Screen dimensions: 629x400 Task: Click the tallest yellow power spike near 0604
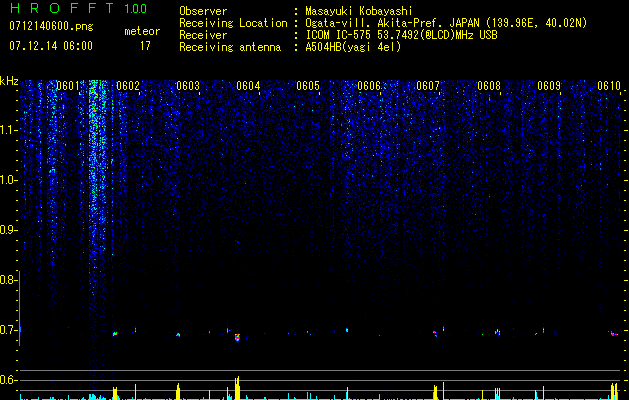(237, 388)
